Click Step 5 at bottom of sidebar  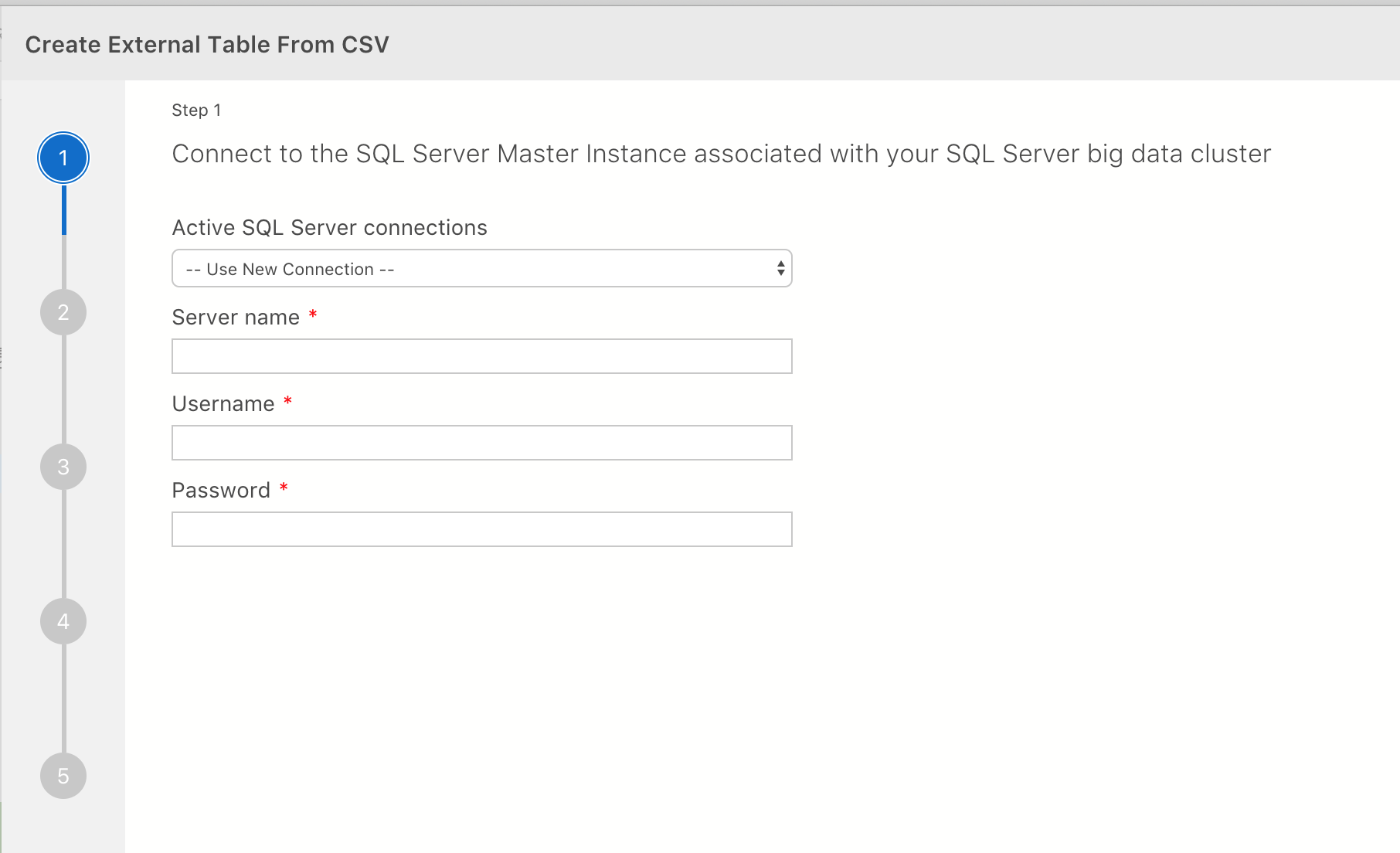click(x=63, y=776)
